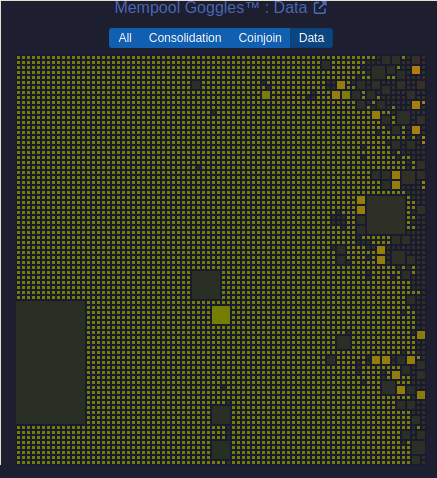
Task: Pick the upper yellow square left of large right block
Action: (x=361, y=200)
